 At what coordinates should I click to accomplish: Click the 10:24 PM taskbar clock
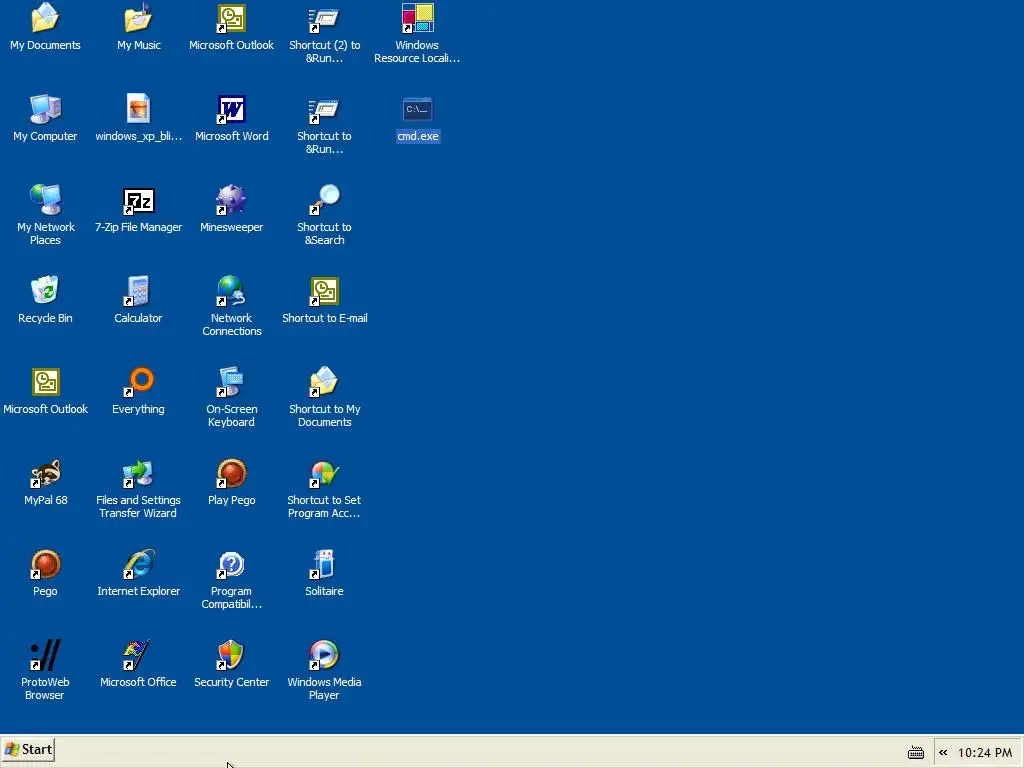click(985, 753)
